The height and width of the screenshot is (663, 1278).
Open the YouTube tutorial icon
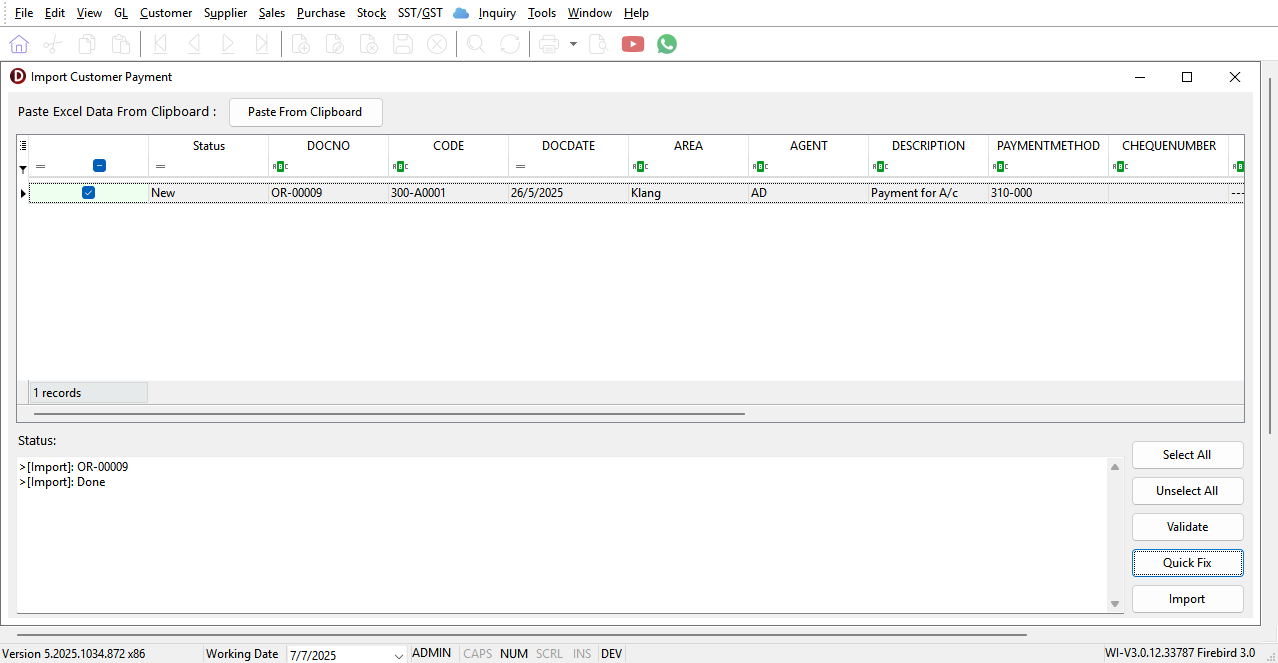click(632, 44)
